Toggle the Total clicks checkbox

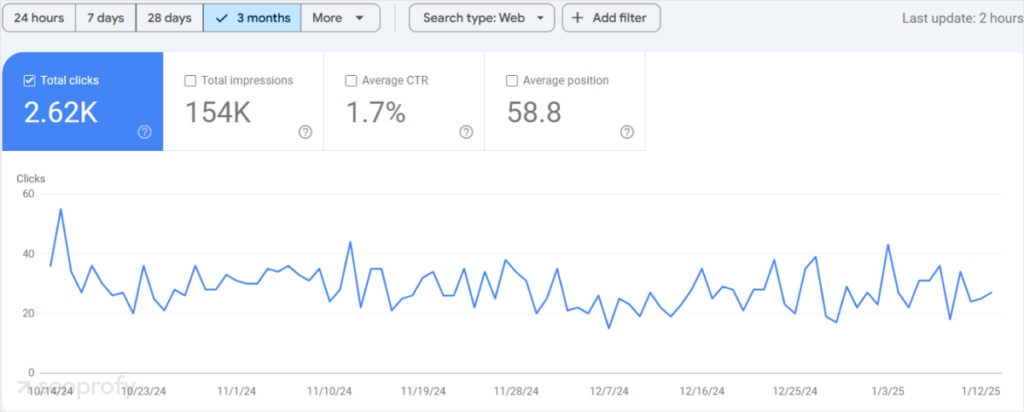(29, 80)
